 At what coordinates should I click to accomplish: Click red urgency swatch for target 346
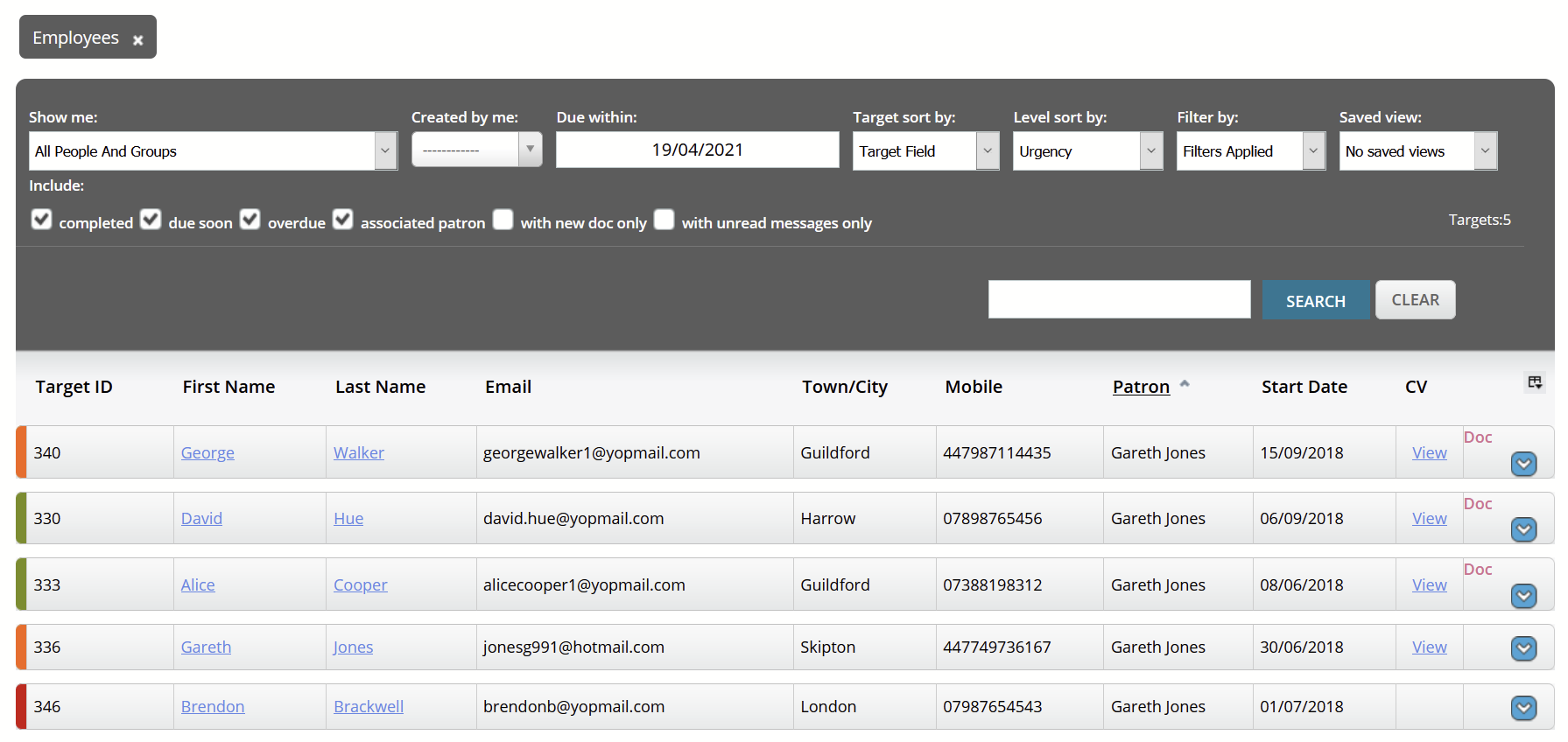(x=21, y=706)
